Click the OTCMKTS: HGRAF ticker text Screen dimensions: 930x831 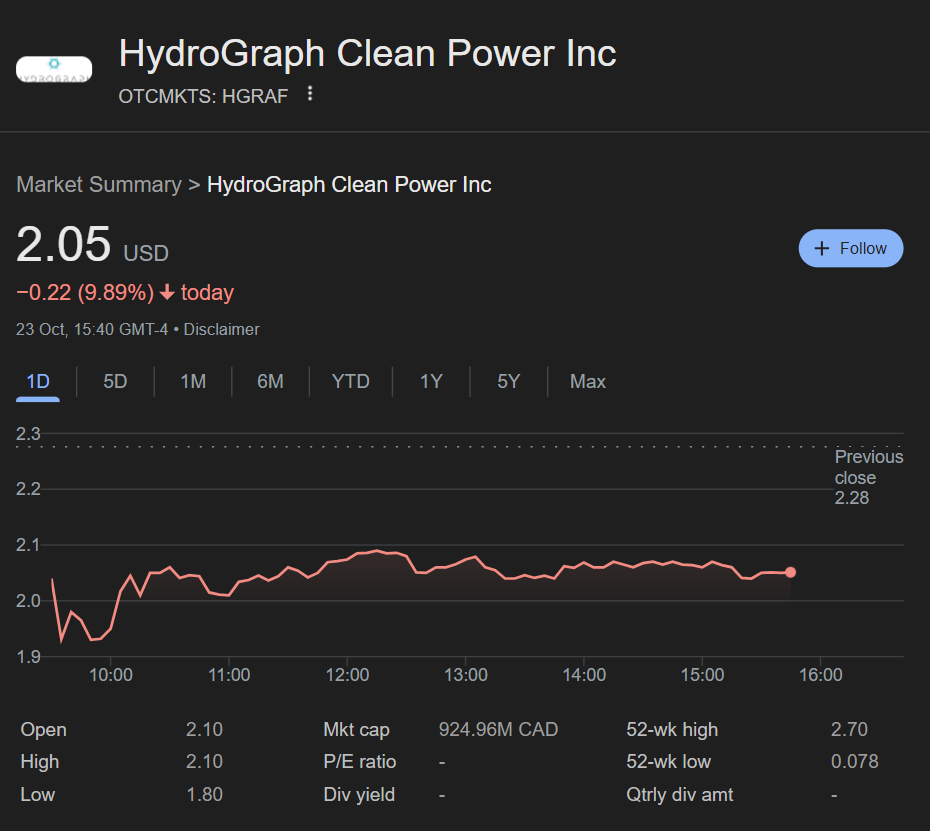pyautogui.click(x=203, y=96)
